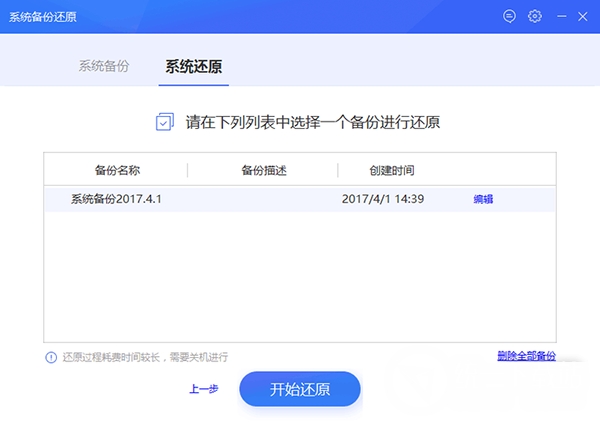600x426 pixels.
Task: Click the 备份名称 column header
Action: 119,170
